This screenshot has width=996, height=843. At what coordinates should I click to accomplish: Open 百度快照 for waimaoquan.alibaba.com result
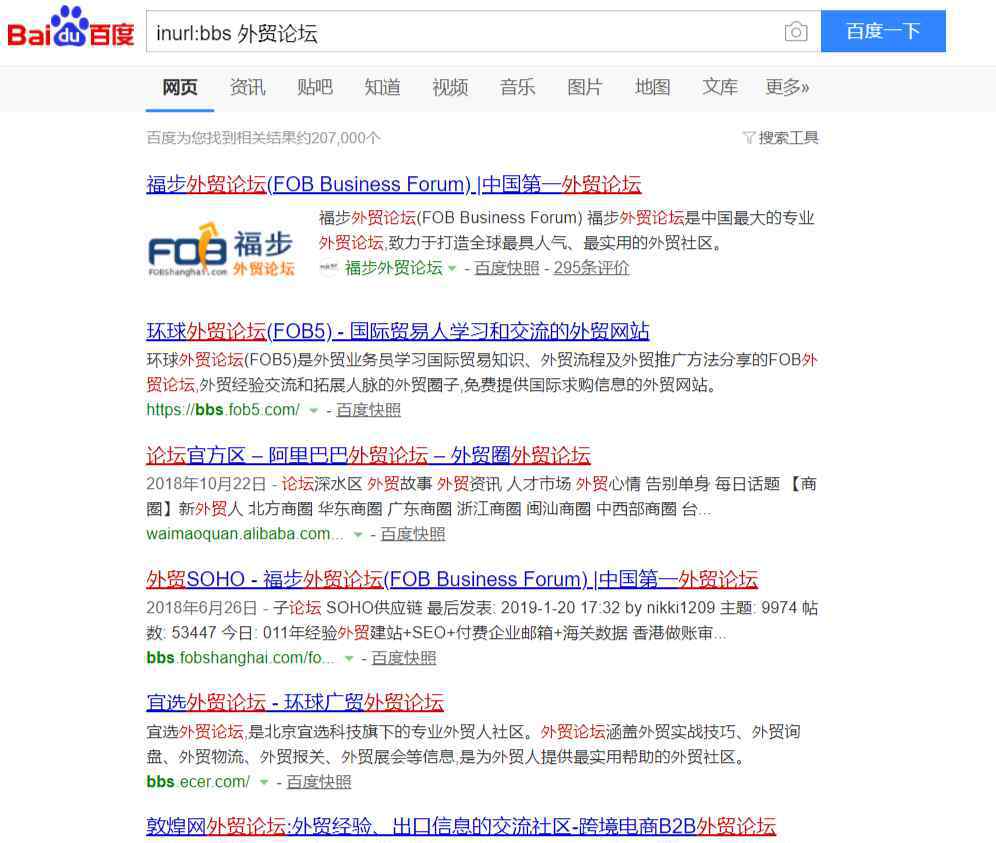coord(413,534)
